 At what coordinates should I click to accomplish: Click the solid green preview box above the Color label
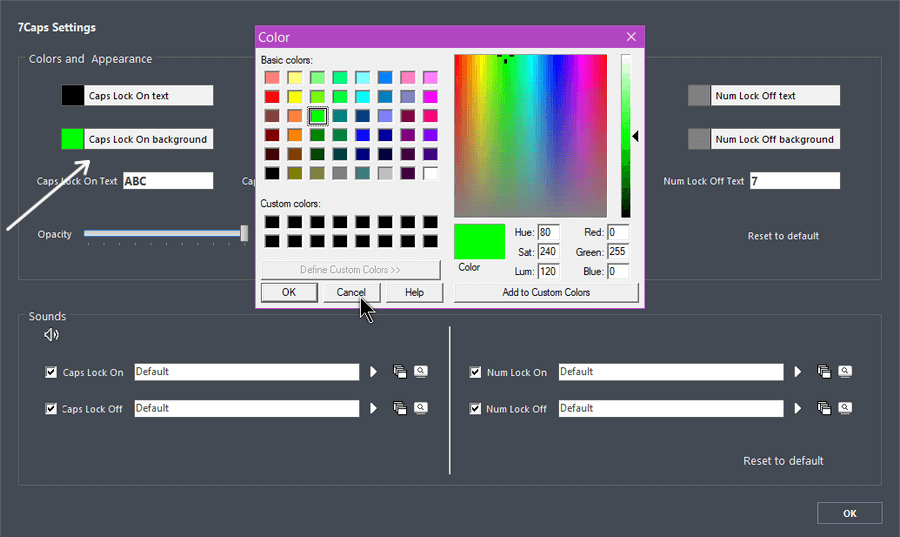(x=479, y=242)
